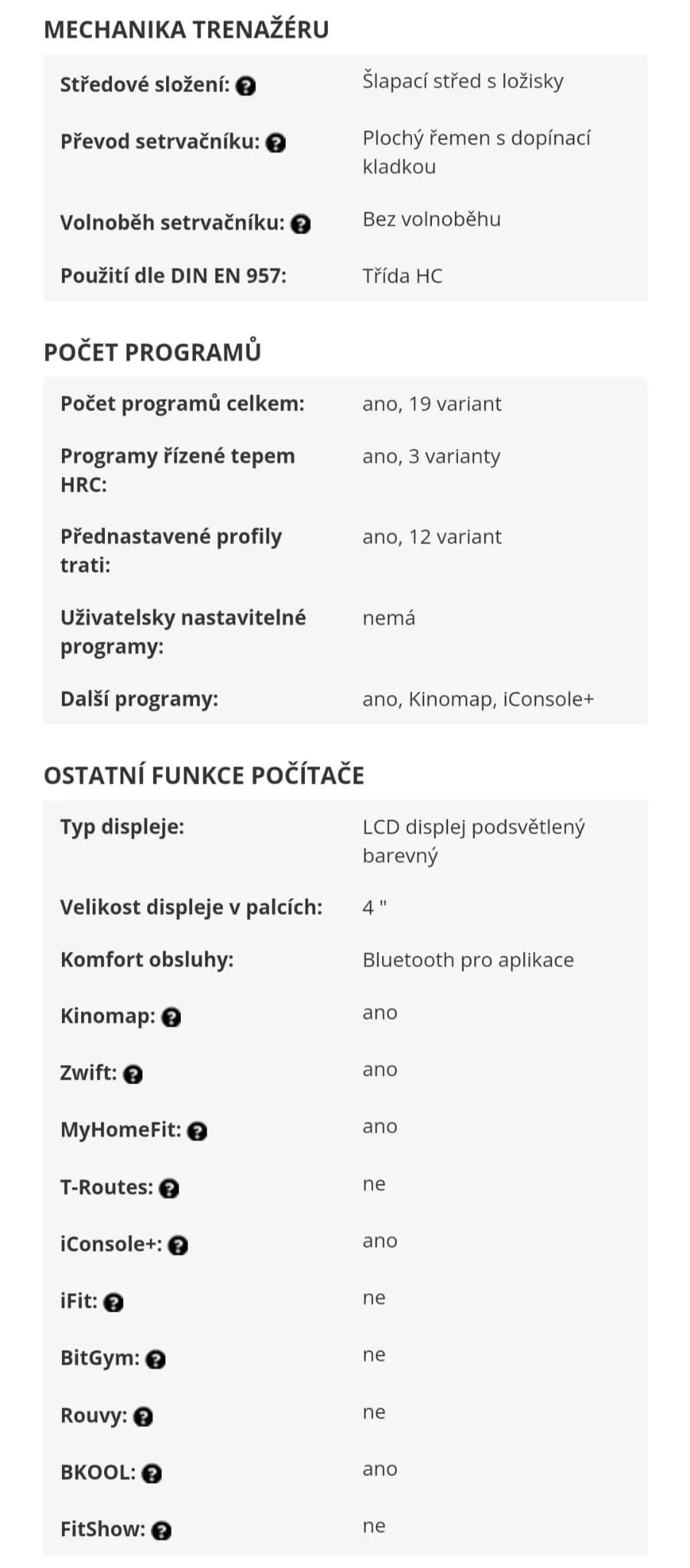Image resolution: width=690 pixels, height=1568 pixels.
Task: Click T-Routes question mark icon
Action: pyautogui.click(x=169, y=1188)
